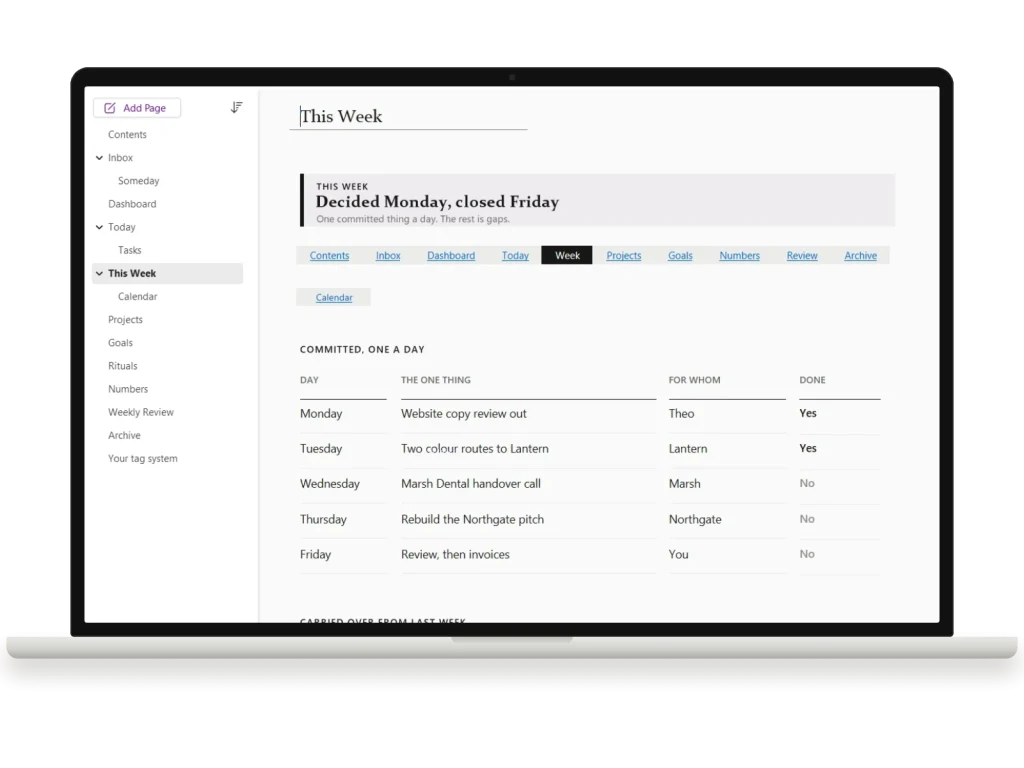Image resolution: width=1024 pixels, height=768 pixels.
Task: Open the Weekly Review page
Action: [141, 412]
